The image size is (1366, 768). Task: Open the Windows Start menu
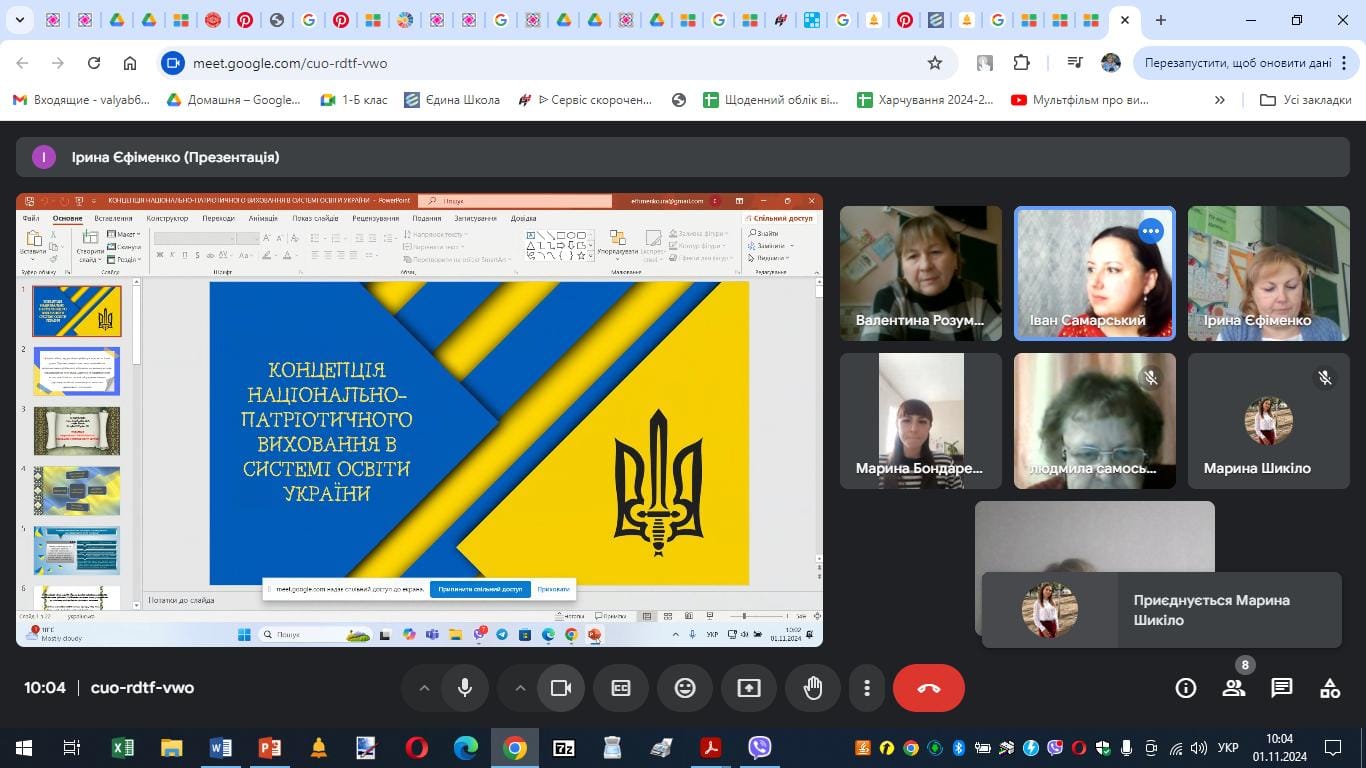point(24,748)
